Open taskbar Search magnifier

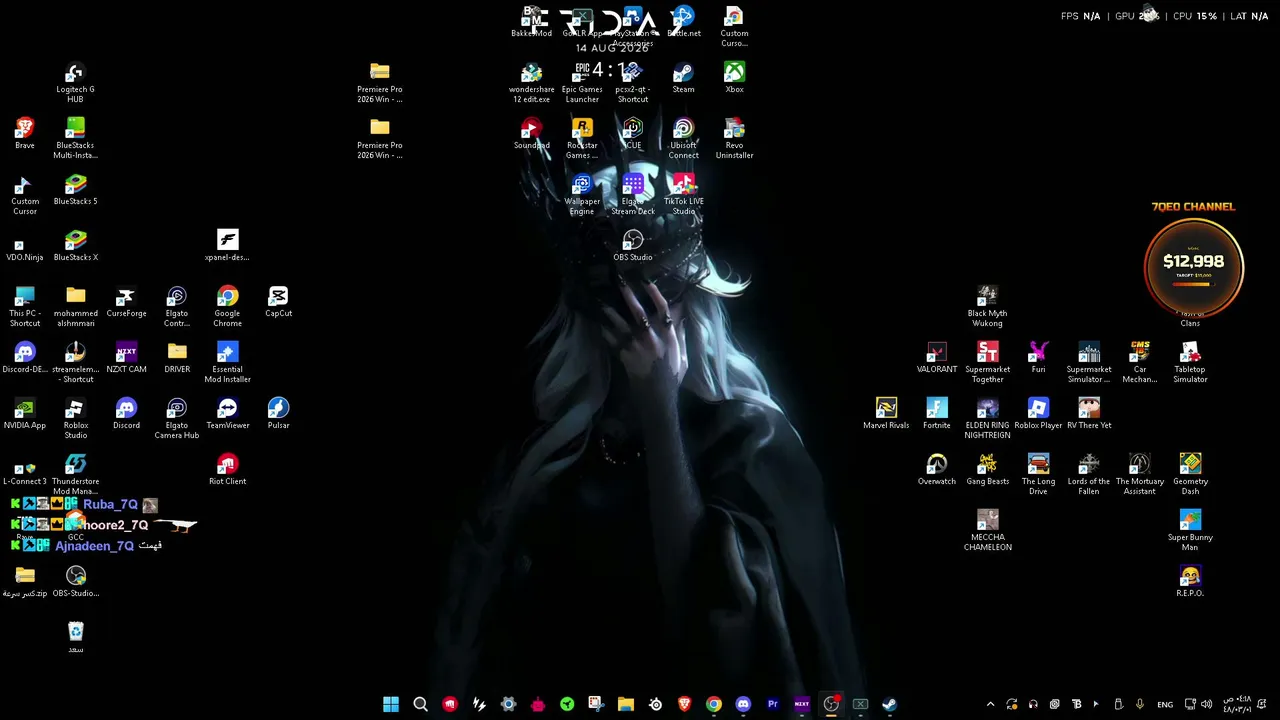tap(420, 704)
